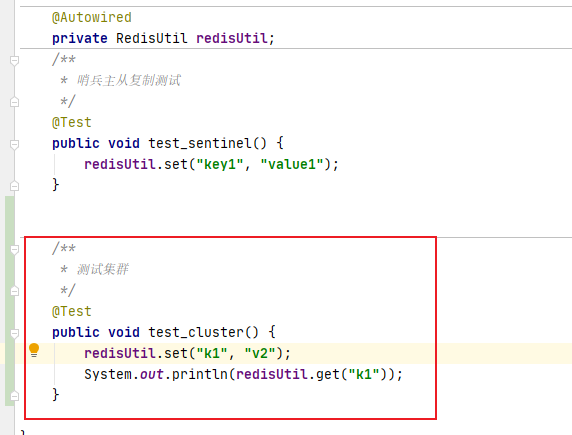Click the "value1" string literal
Image resolution: width=572 pixels, height=435 pixels.
click(292, 164)
